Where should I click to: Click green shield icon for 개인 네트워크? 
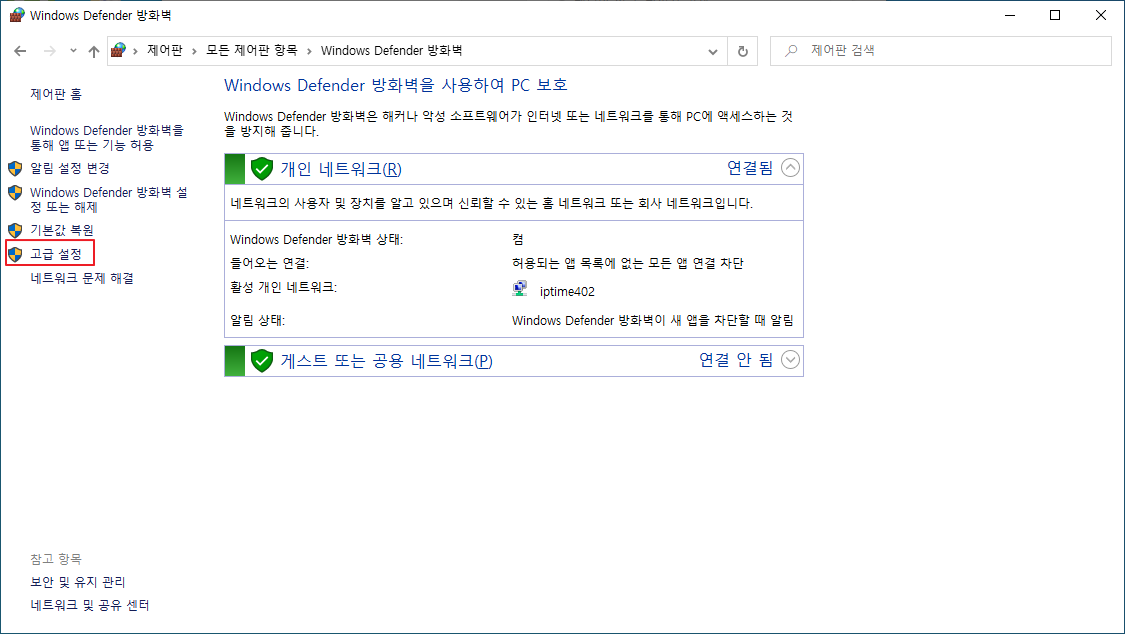pyautogui.click(x=262, y=169)
